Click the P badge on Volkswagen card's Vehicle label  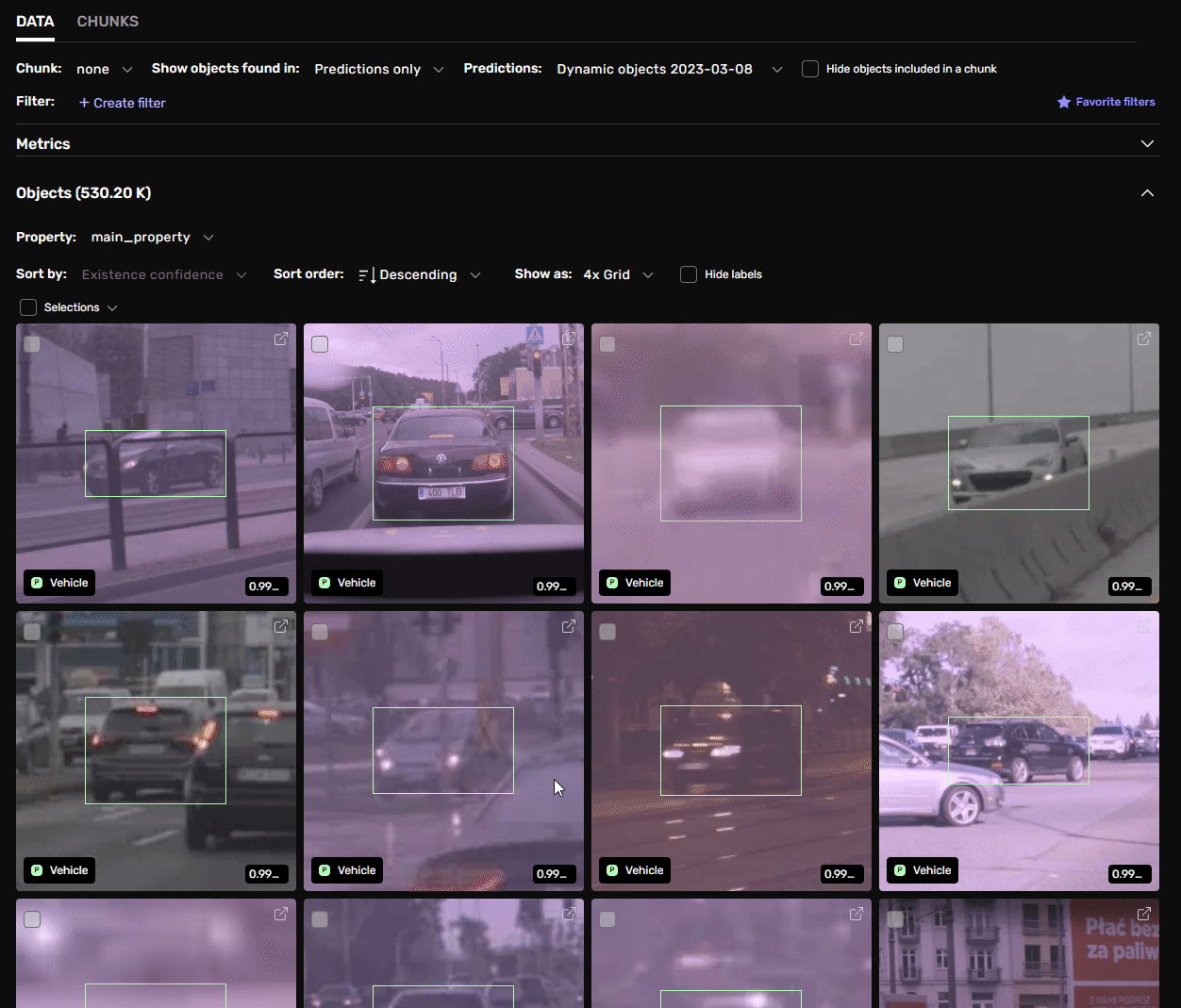click(x=324, y=583)
